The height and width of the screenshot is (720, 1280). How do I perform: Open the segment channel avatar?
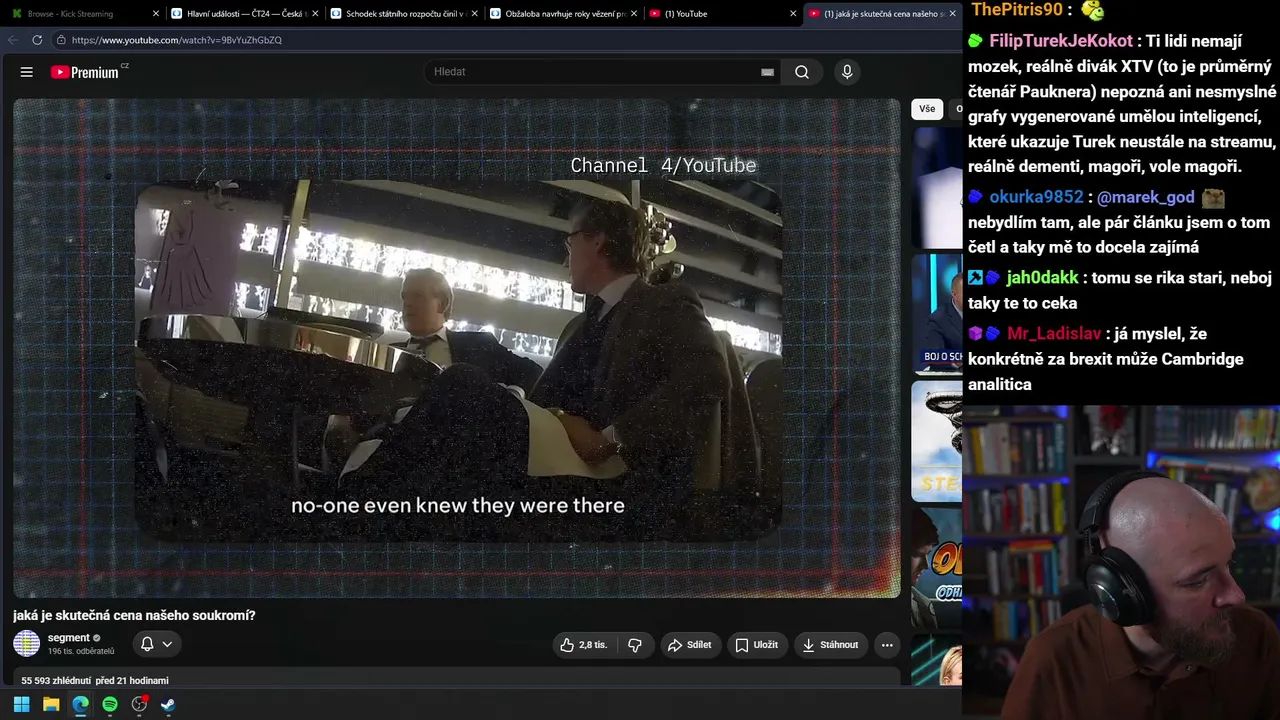27,644
